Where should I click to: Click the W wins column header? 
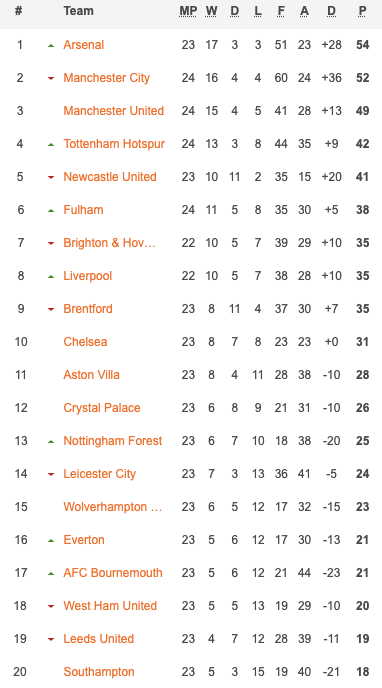211,11
